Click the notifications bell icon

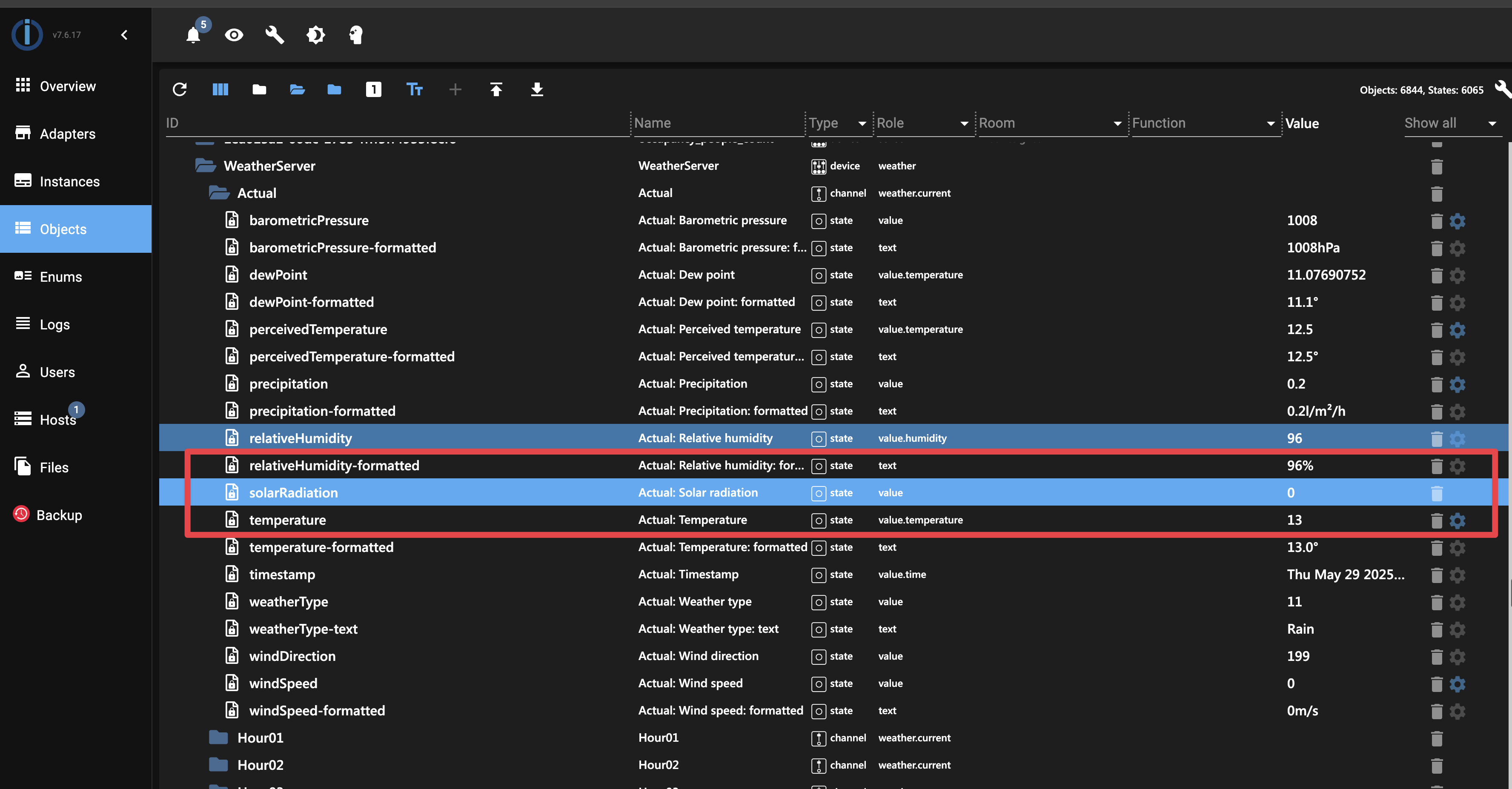coord(193,35)
